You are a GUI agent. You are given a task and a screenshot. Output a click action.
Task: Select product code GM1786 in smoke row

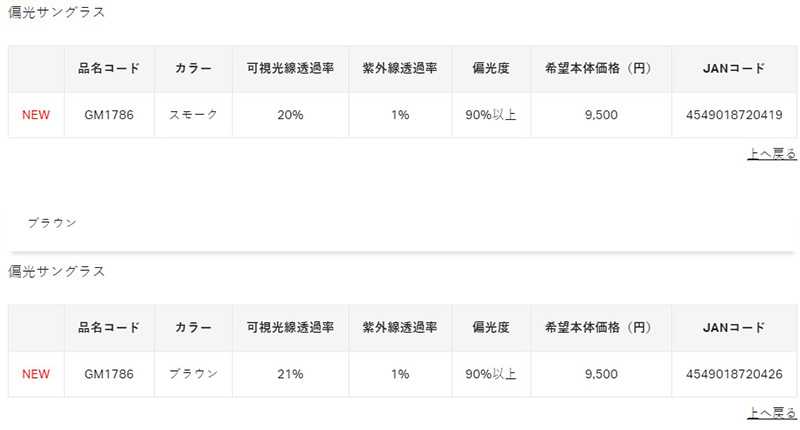point(109,115)
